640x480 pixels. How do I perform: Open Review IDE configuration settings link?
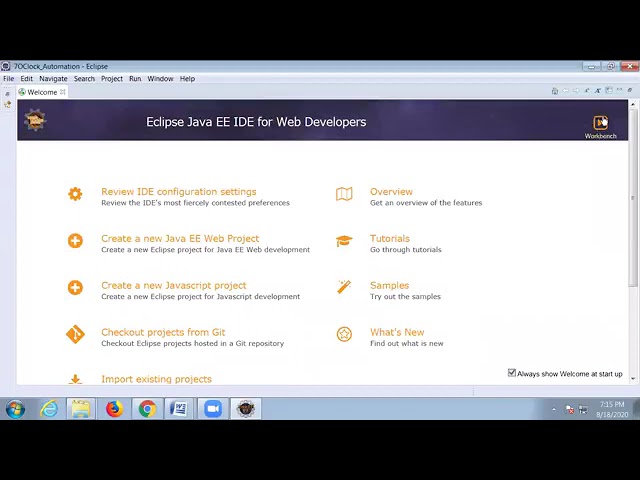coord(179,191)
